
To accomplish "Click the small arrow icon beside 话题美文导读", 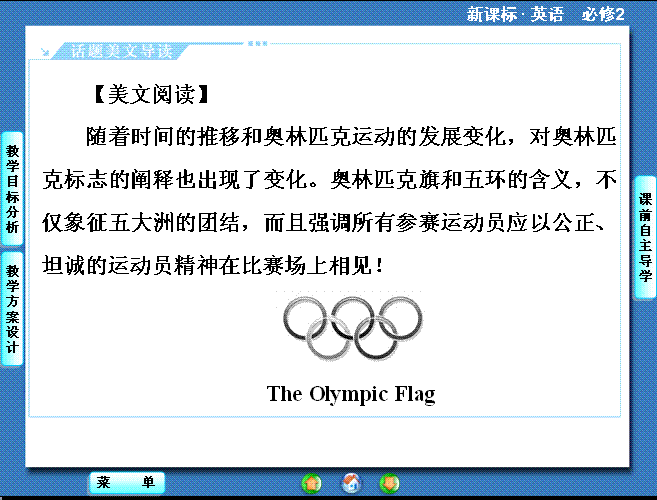I will click(45, 52).
